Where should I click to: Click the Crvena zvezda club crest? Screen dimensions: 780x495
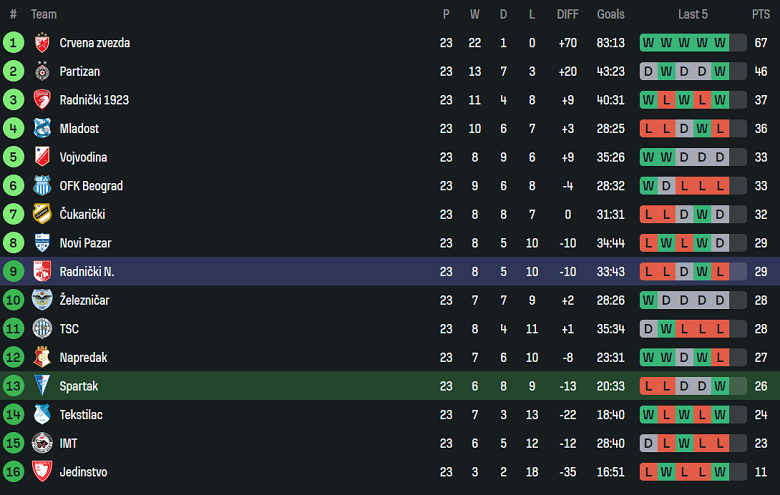(x=42, y=43)
